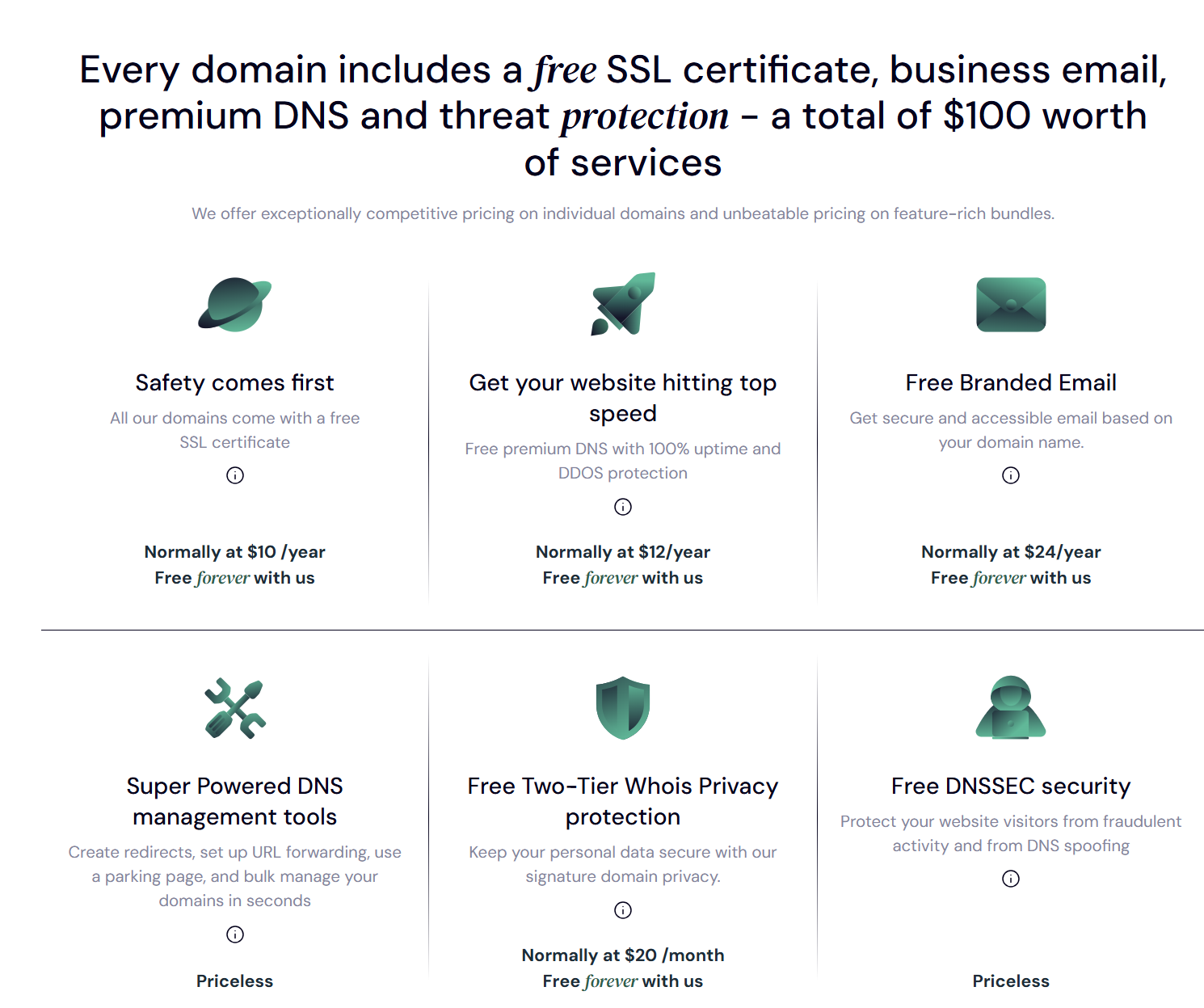This screenshot has width=1204, height=1008.
Task: Select 'Free Two-Tier Whois Privacy protection' heading
Action: [x=623, y=801]
